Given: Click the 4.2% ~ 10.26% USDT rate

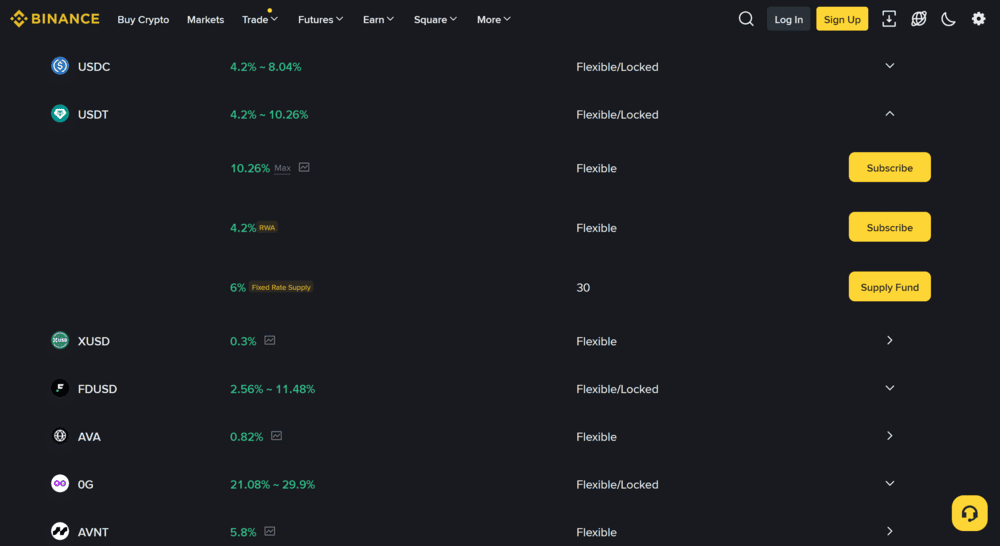Looking at the screenshot, I should point(269,115).
